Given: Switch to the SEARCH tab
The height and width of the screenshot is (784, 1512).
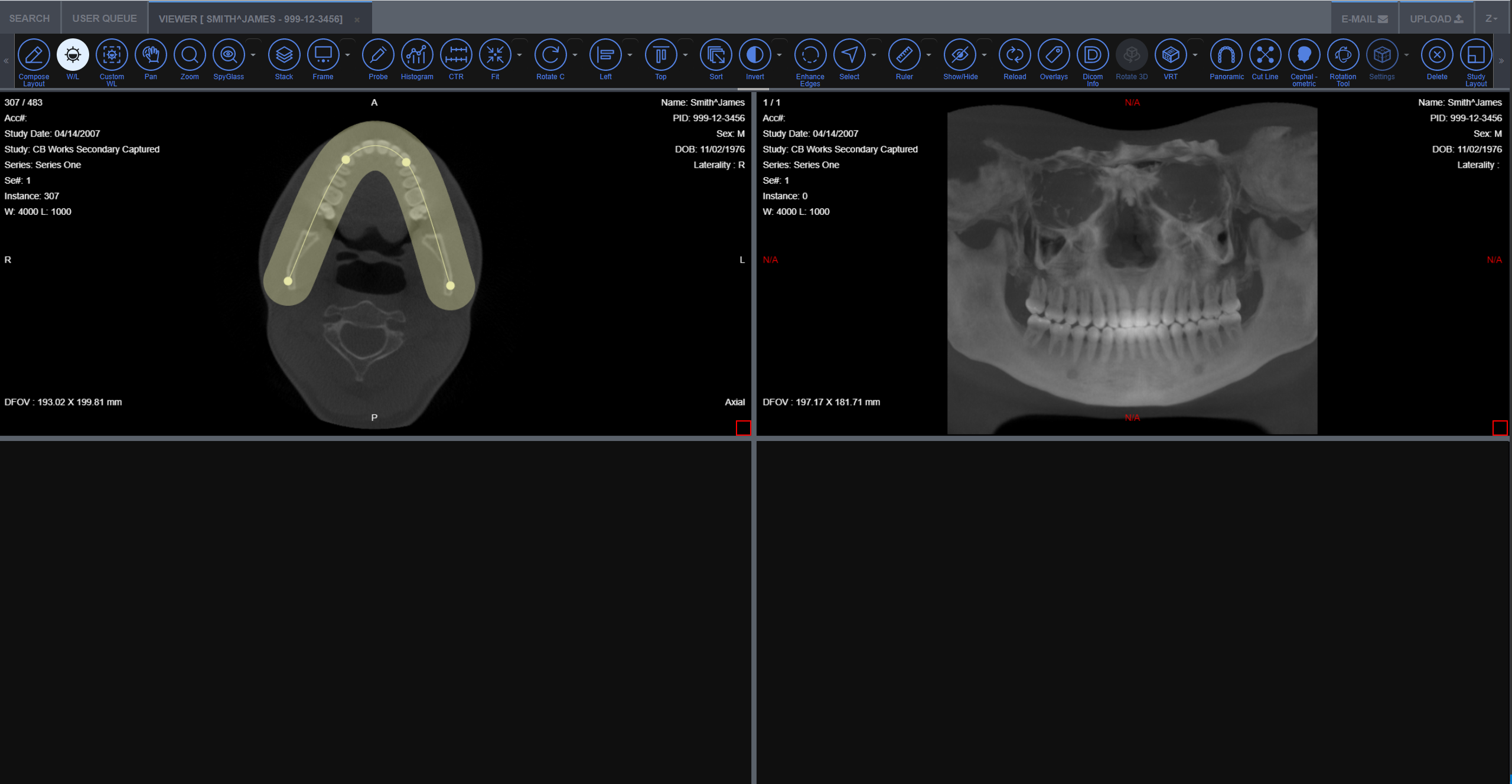Looking at the screenshot, I should pyautogui.click(x=30, y=18).
